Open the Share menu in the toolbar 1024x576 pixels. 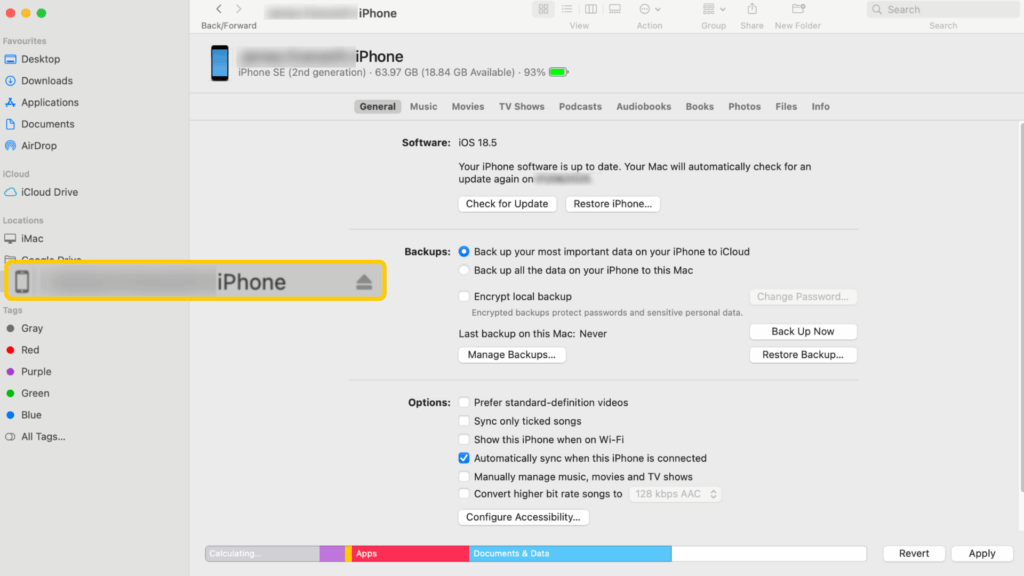click(x=752, y=9)
